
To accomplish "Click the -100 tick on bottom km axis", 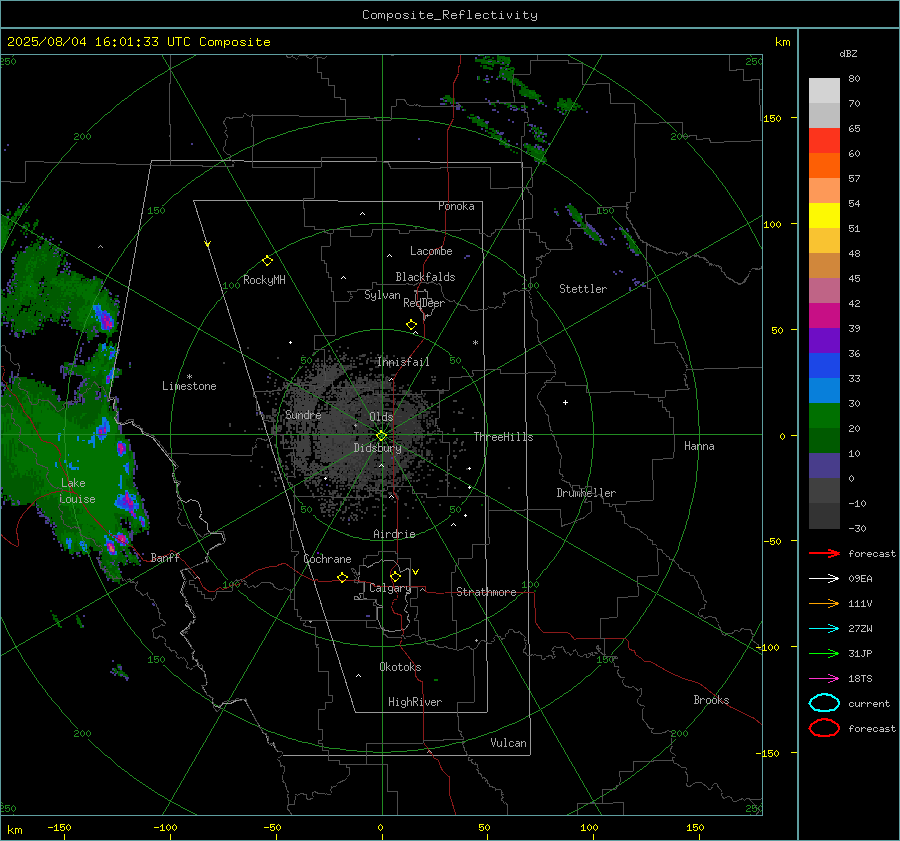I will pyautogui.click(x=165, y=828).
